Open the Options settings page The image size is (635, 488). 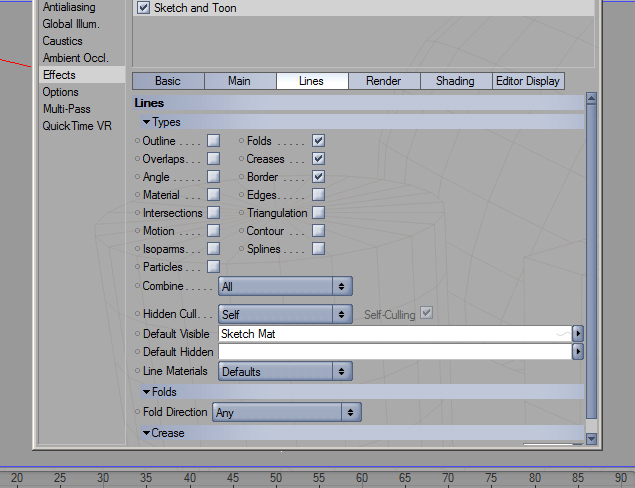[x=61, y=92]
